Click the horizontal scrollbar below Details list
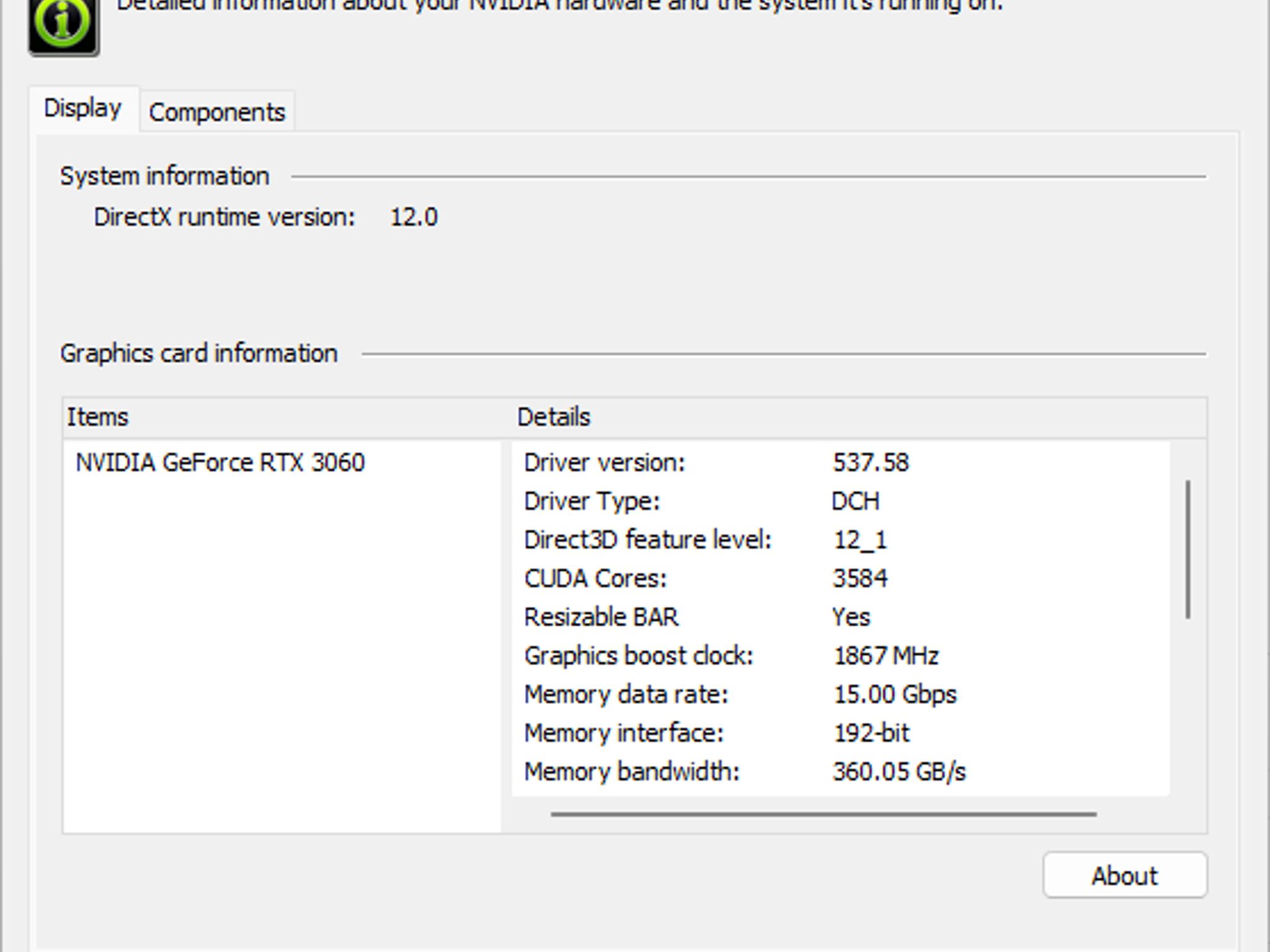 824,814
